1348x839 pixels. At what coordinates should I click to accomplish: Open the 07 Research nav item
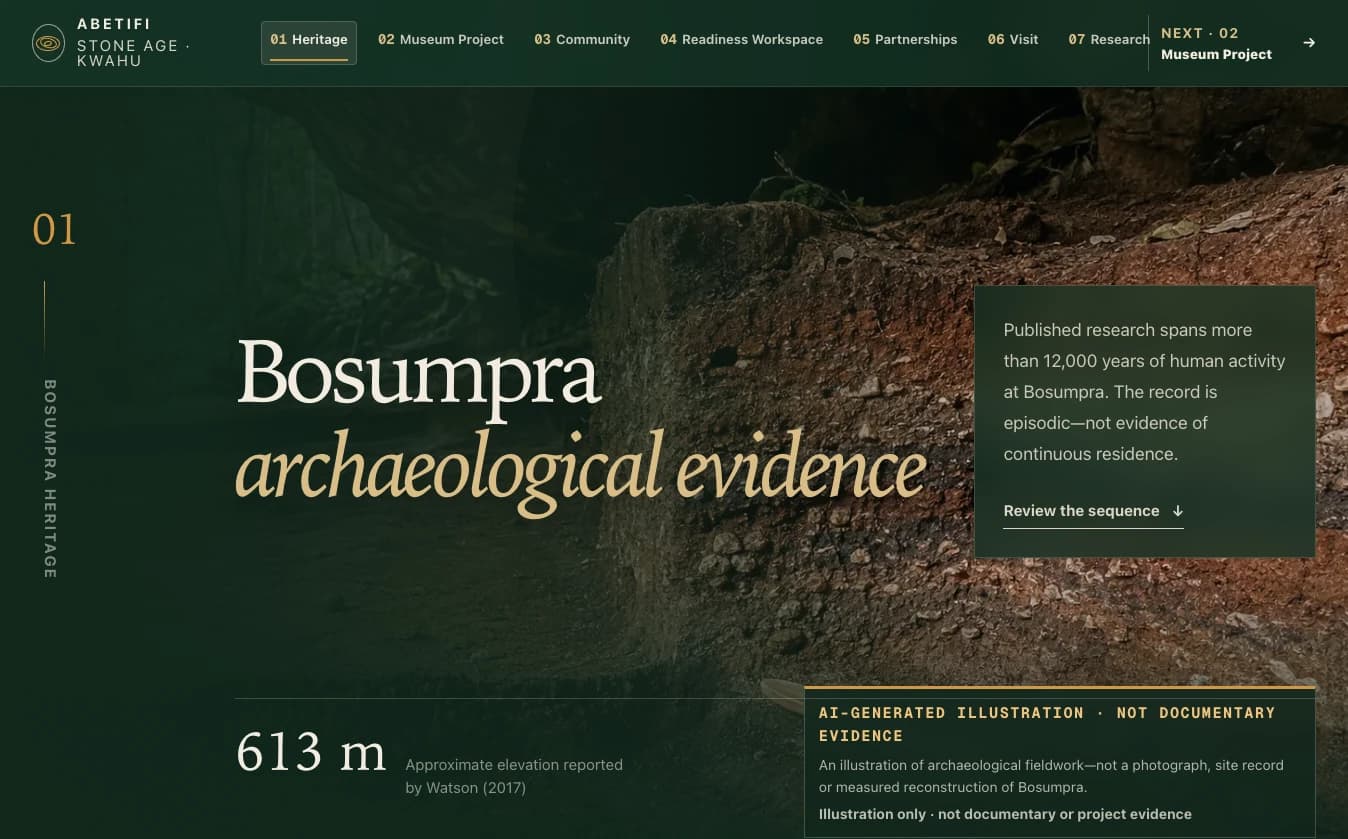(x=1108, y=40)
